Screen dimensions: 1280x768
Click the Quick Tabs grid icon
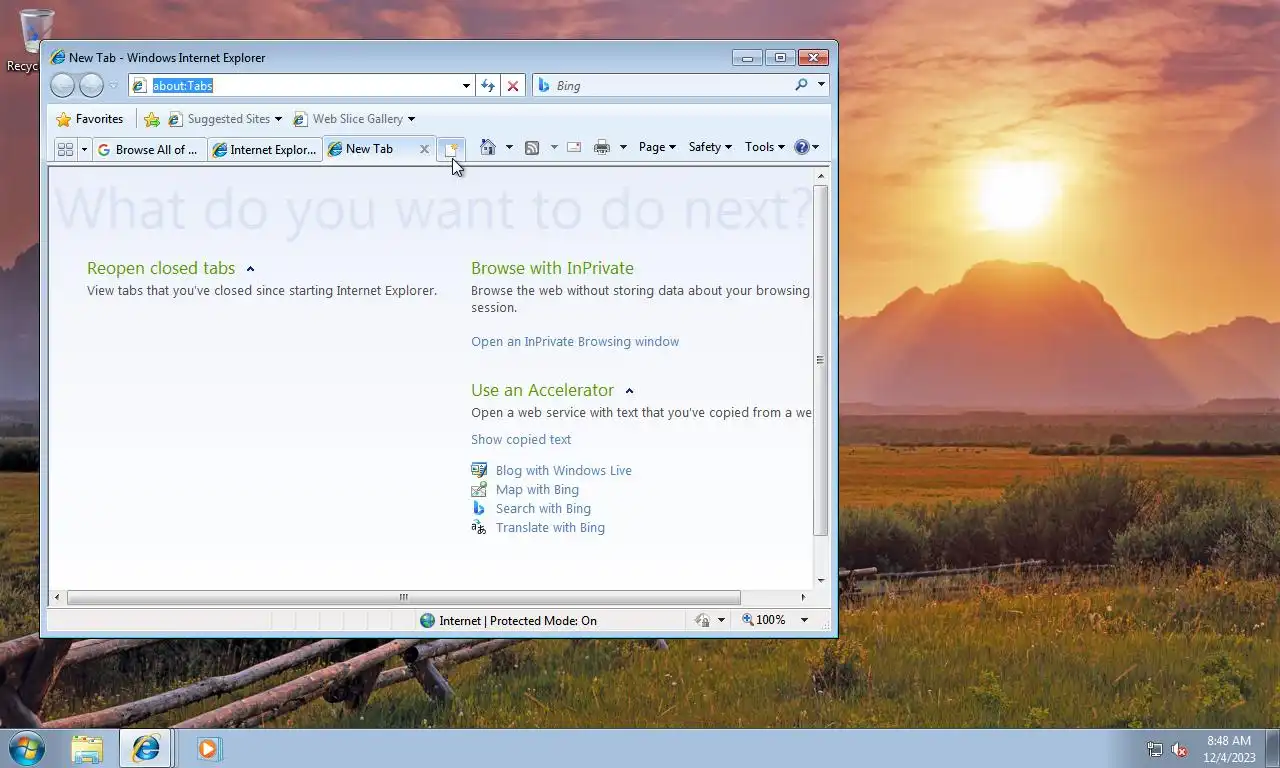[65, 149]
